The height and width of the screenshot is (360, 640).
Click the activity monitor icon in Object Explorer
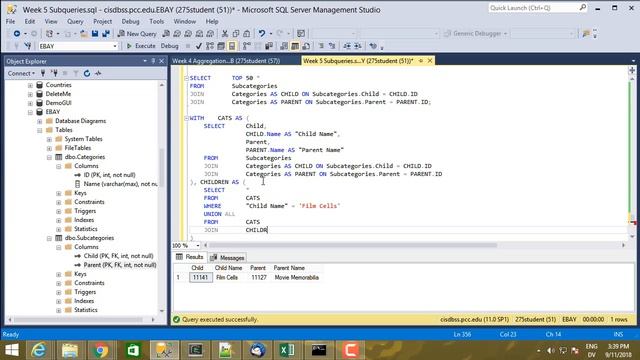pyautogui.click(x=98, y=73)
